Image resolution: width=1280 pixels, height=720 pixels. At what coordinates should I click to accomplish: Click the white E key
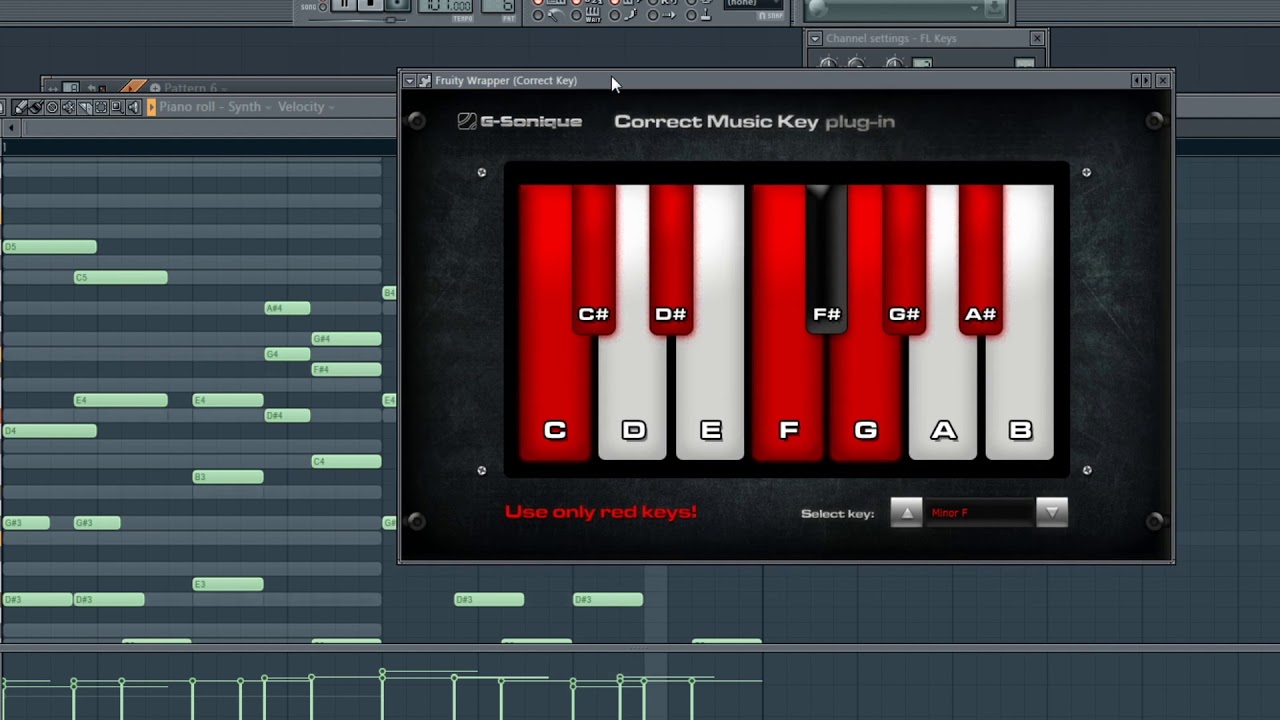pos(710,400)
